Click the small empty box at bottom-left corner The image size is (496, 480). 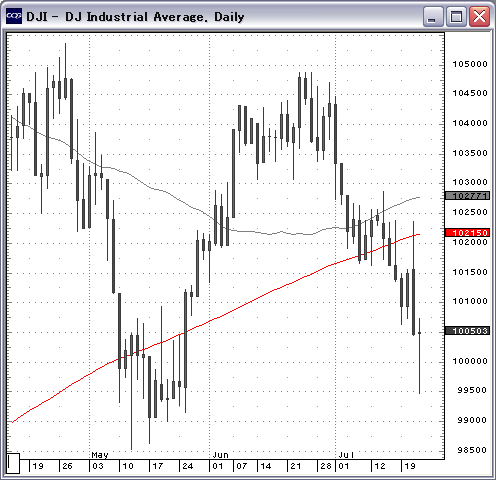pos(13,463)
